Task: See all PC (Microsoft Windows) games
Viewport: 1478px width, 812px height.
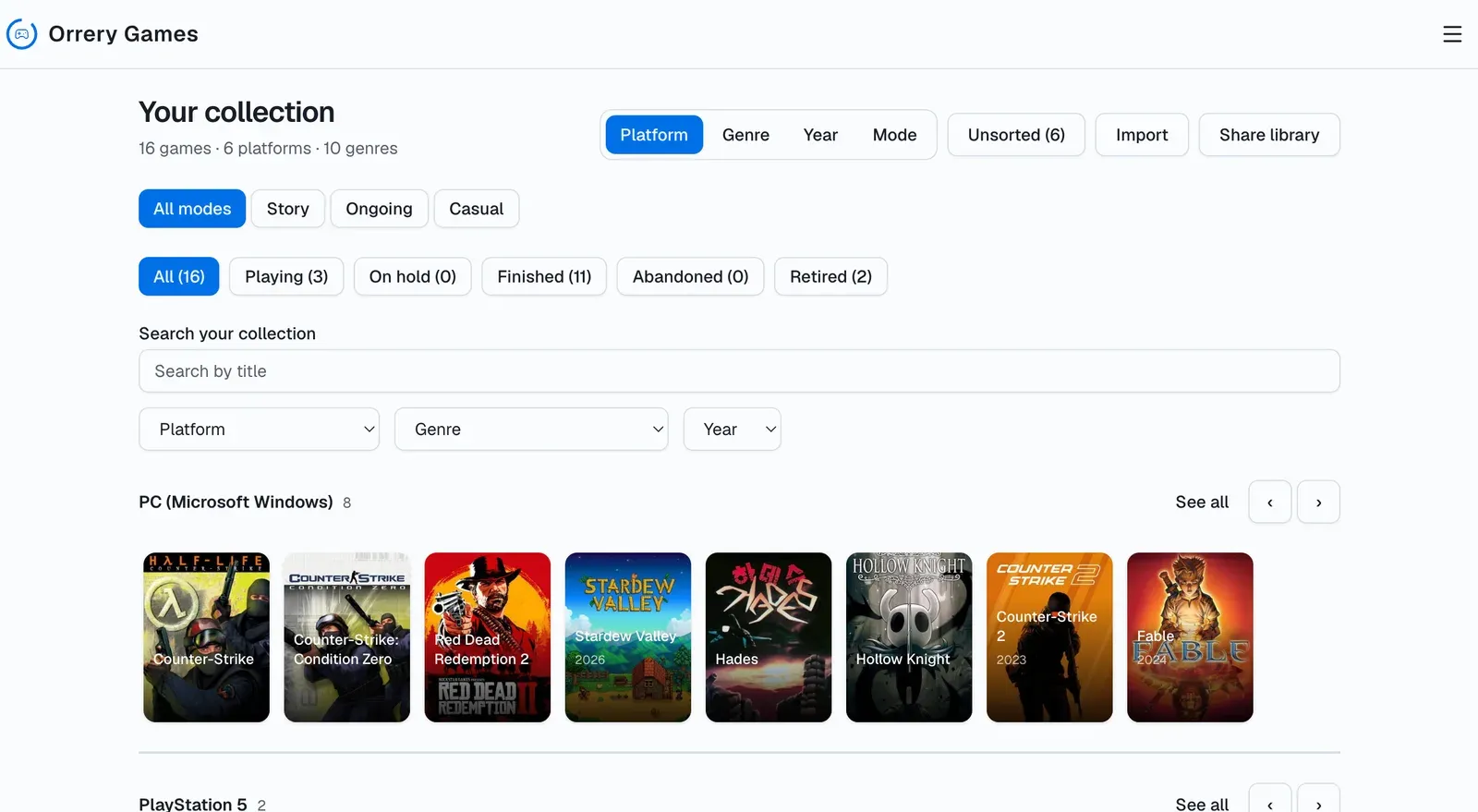Action: 1202,503
